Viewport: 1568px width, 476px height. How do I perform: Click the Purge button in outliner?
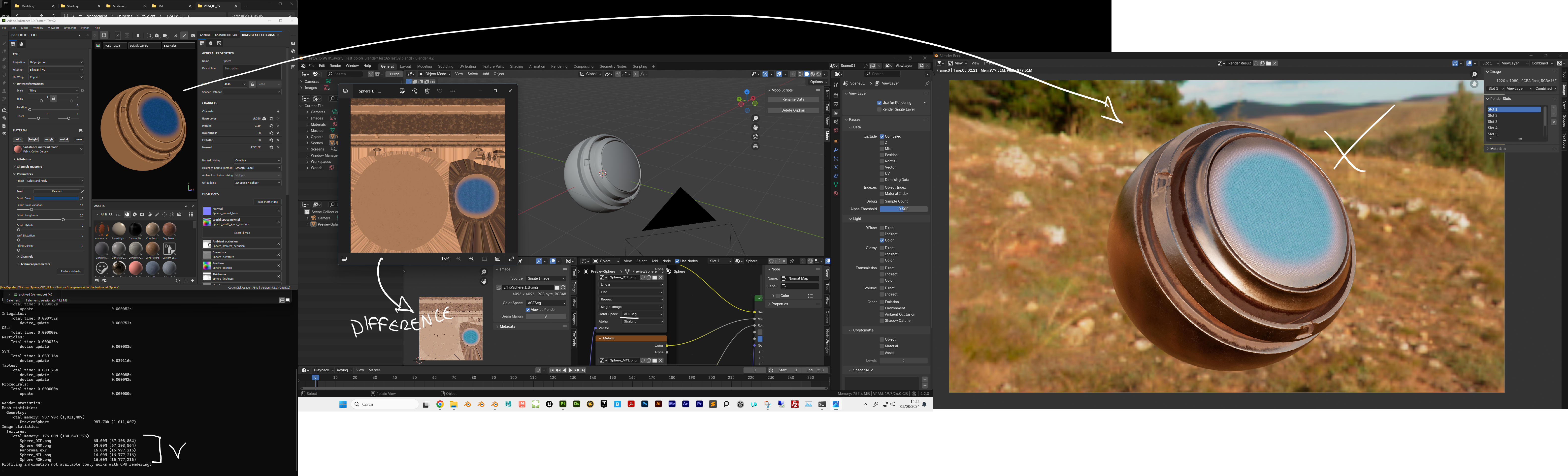point(394,74)
